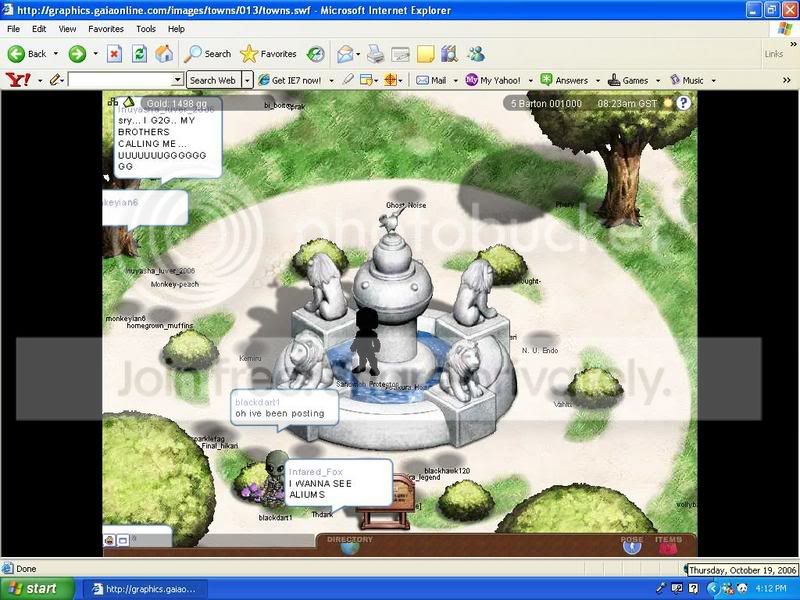Screen dimensions: 800x600
Task: Click the Get IE7 now! button
Action: point(290,81)
